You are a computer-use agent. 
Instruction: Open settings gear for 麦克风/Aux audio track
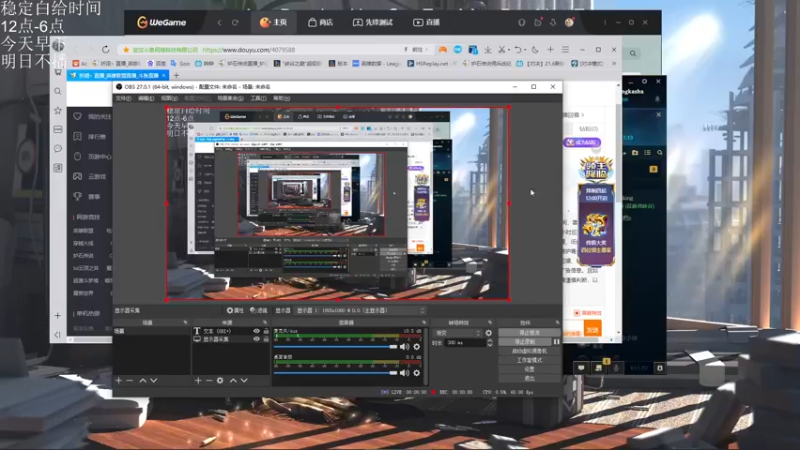[x=417, y=347]
